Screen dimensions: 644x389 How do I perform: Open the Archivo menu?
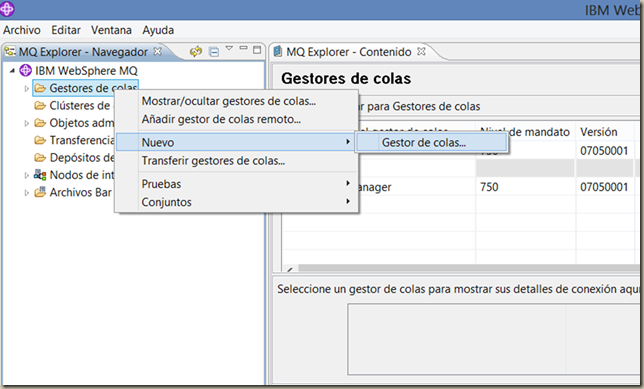(x=22, y=30)
